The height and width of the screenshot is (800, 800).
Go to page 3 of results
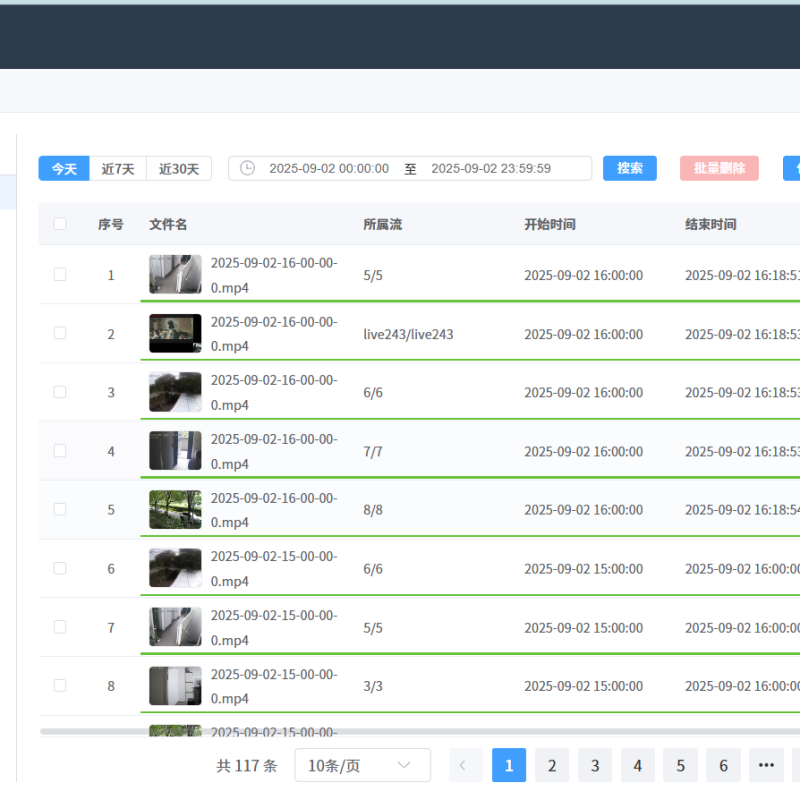(x=594, y=765)
